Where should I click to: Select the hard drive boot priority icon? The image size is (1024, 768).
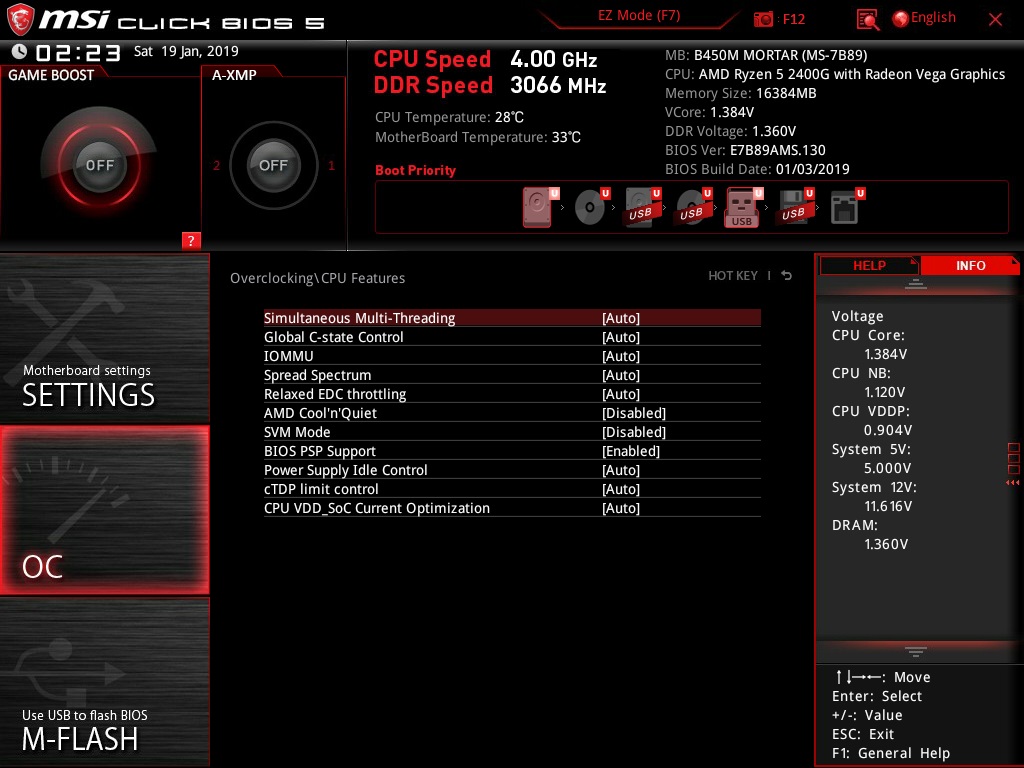[537, 205]
